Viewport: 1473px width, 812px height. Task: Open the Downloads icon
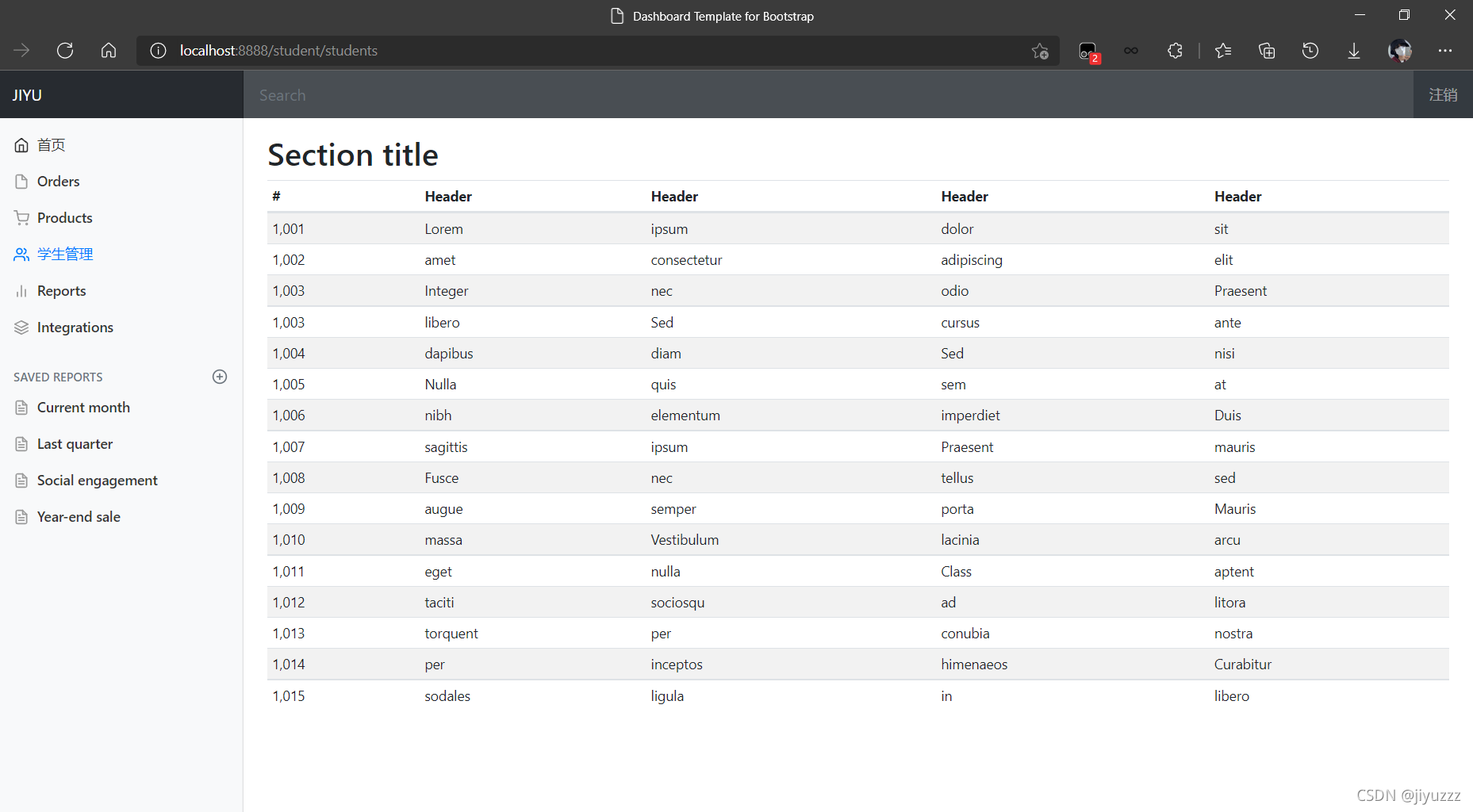(1354, 51)
